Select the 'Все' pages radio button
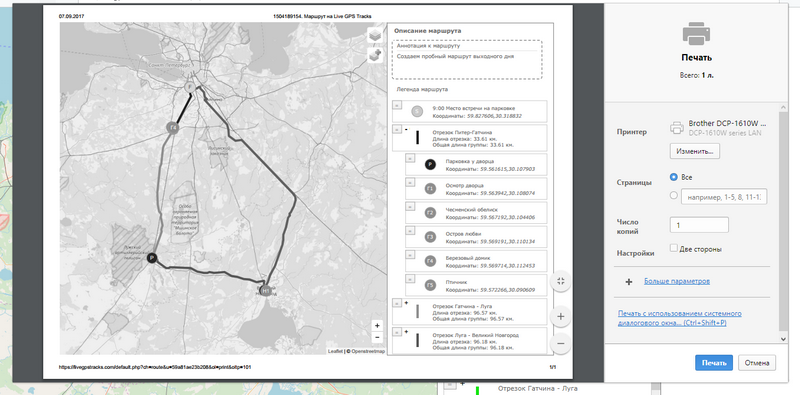Viewport: 800px width, 395px height. coord(673,177)
